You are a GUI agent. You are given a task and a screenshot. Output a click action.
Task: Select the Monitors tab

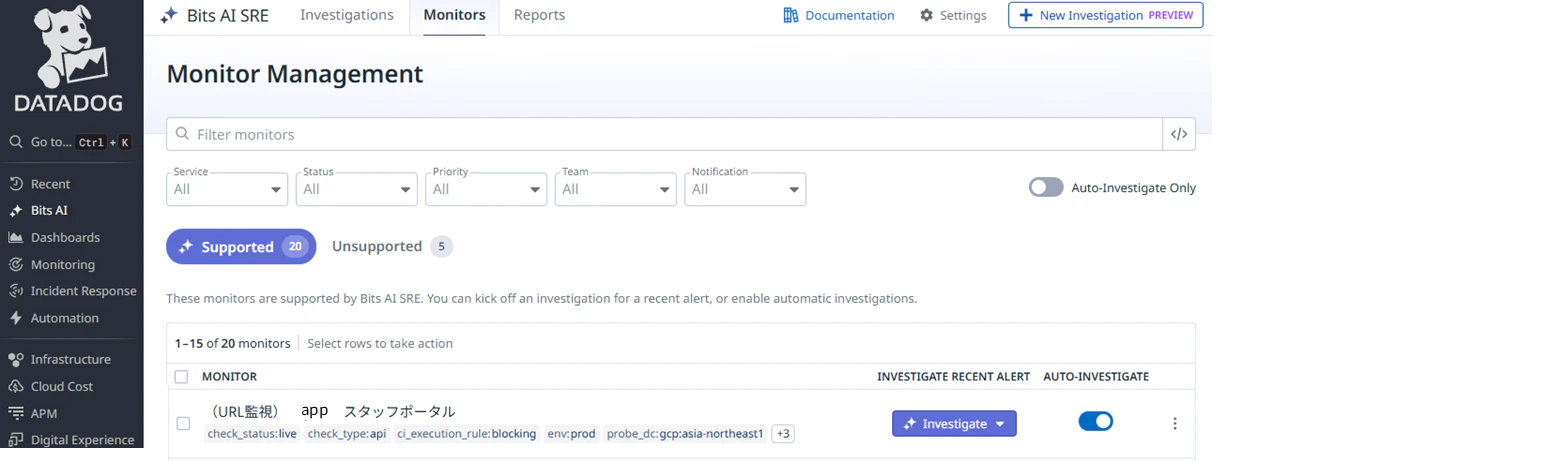click(x=454, y=15)
